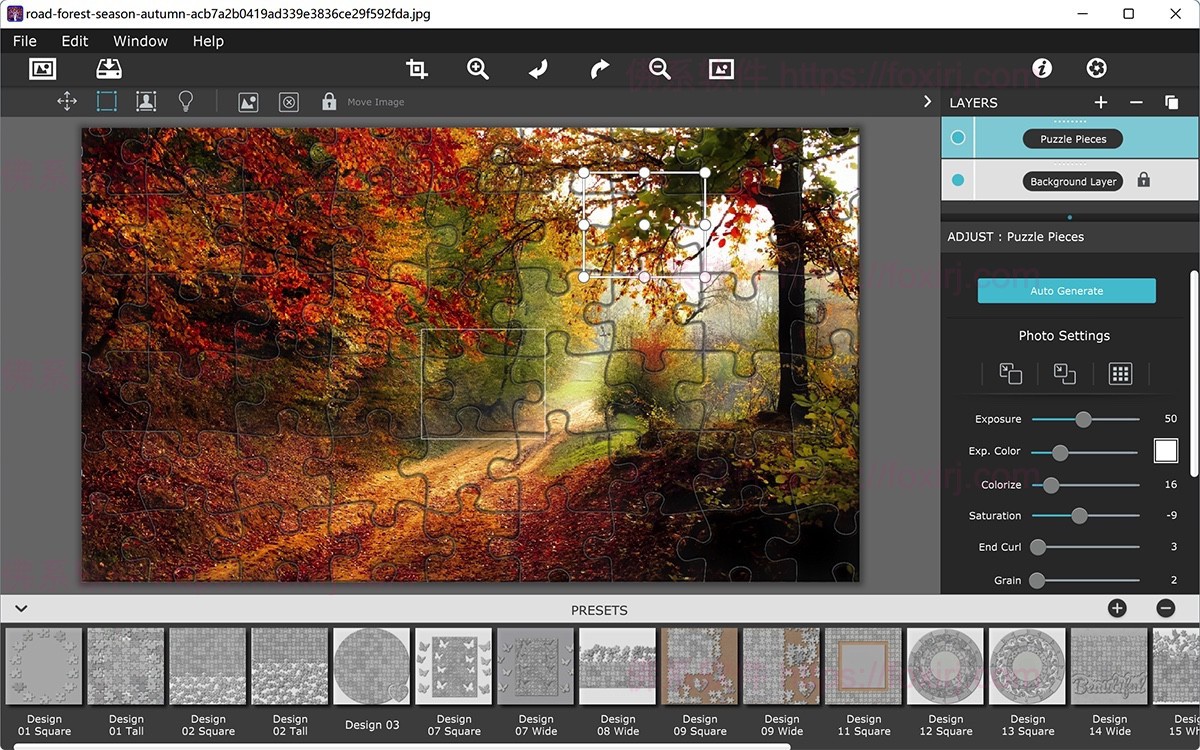Select the Zoom In magnifier tool
This screenshot has width=1200, height=750.
[477, 68]
